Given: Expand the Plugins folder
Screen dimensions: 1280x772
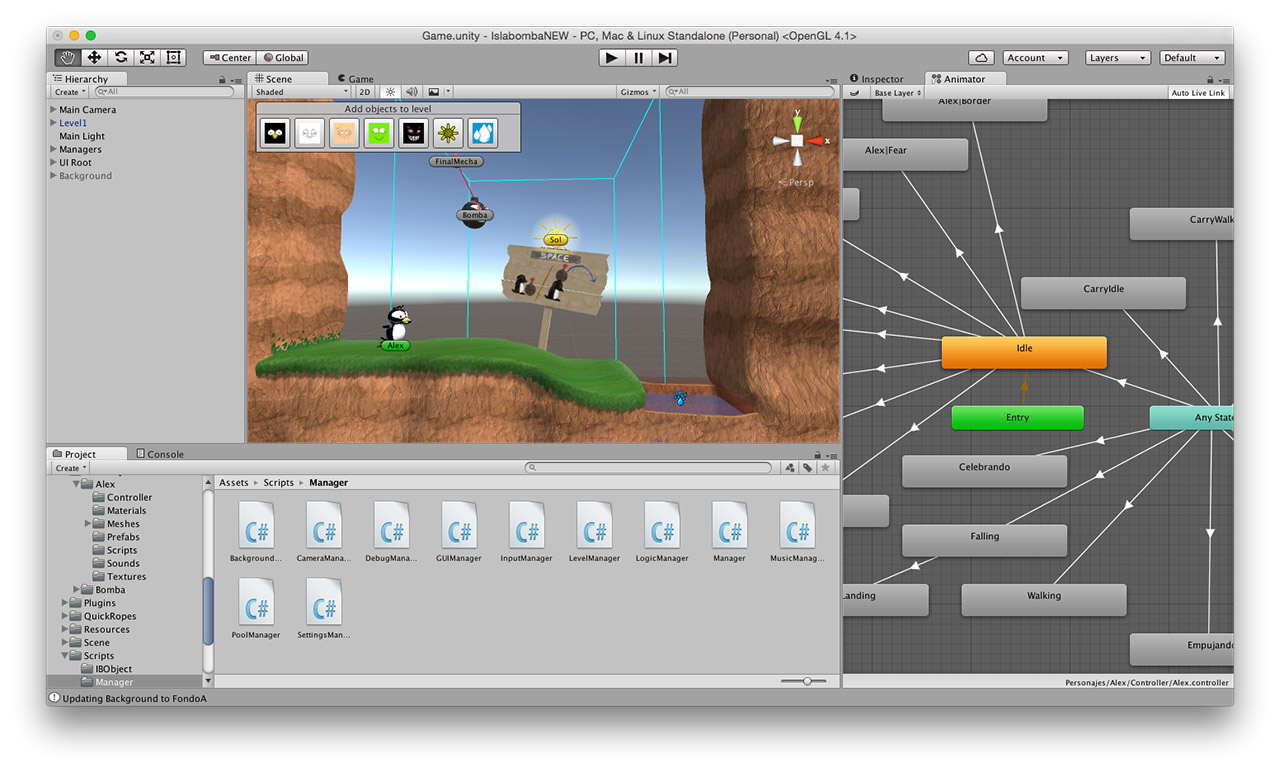Looking at the screenshot, I should [x=65, y=604].
